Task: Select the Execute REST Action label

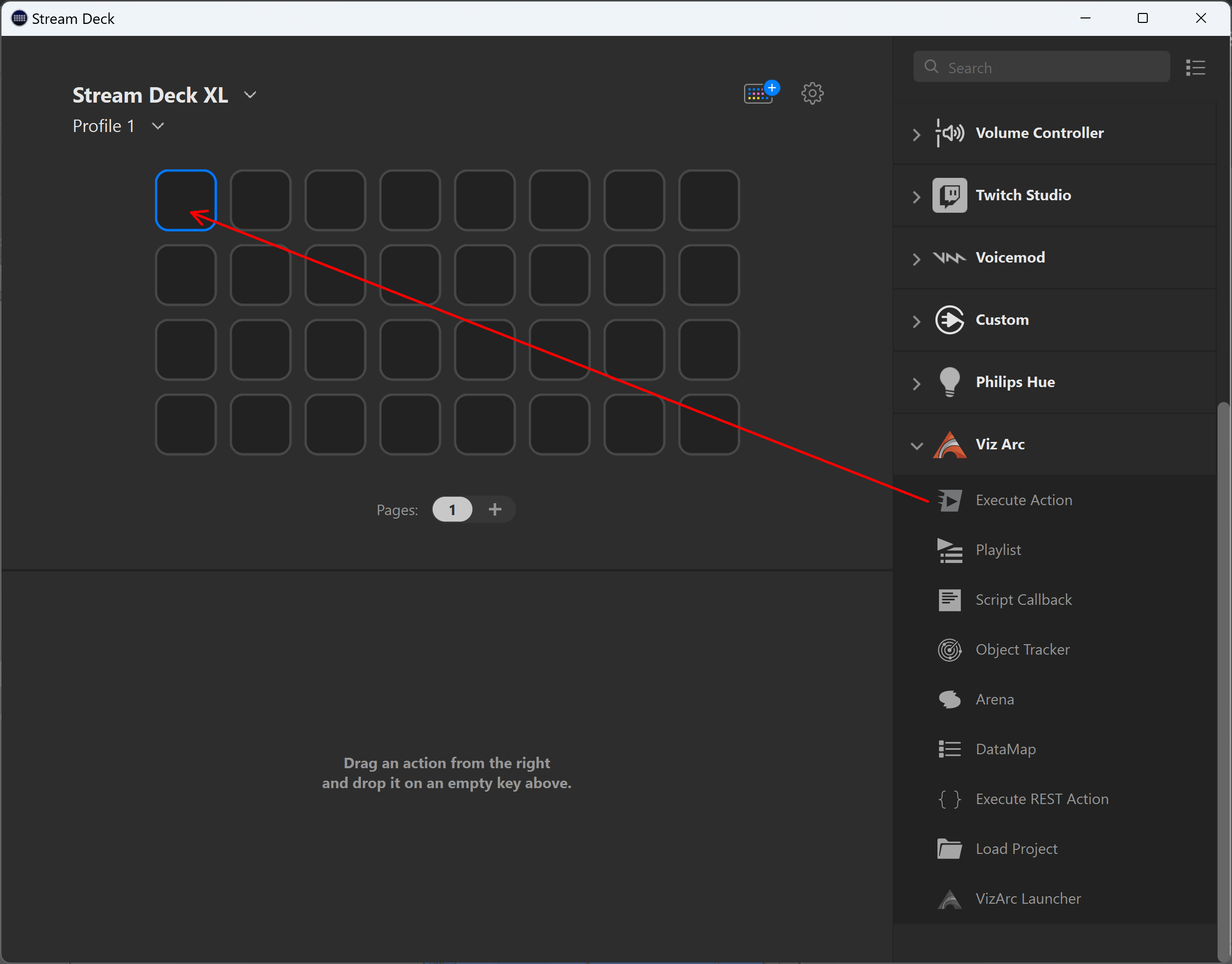Action: click(x=1042, y=800)
